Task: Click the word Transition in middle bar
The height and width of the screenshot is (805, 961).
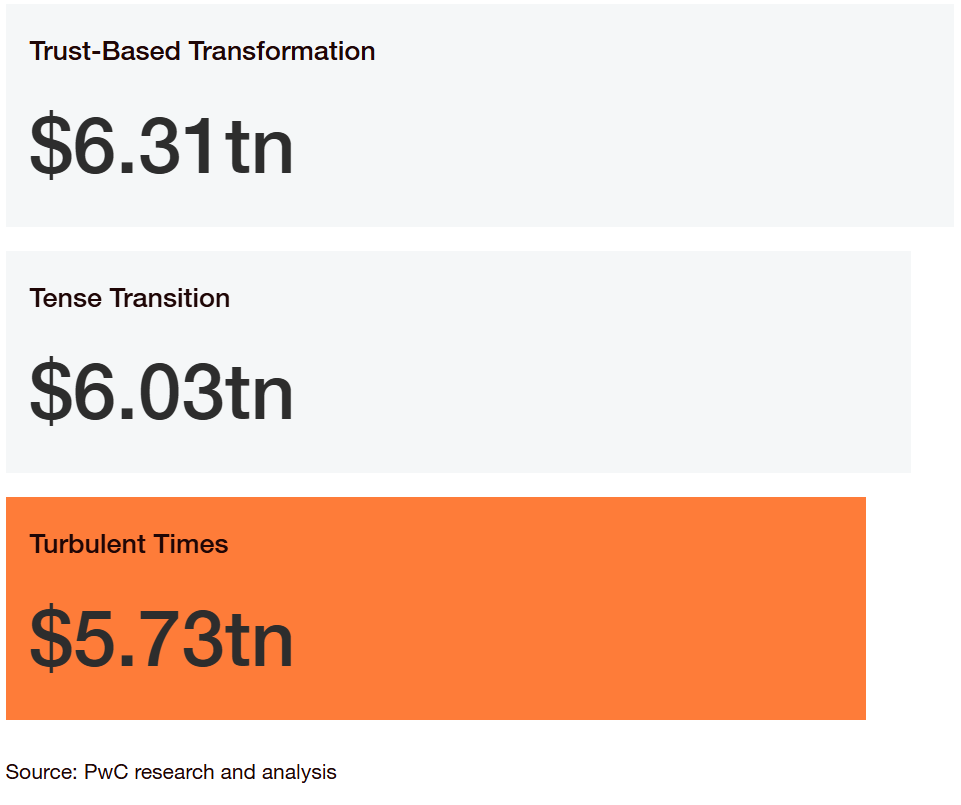Action: pyautogui.click(x=170, y=298)
